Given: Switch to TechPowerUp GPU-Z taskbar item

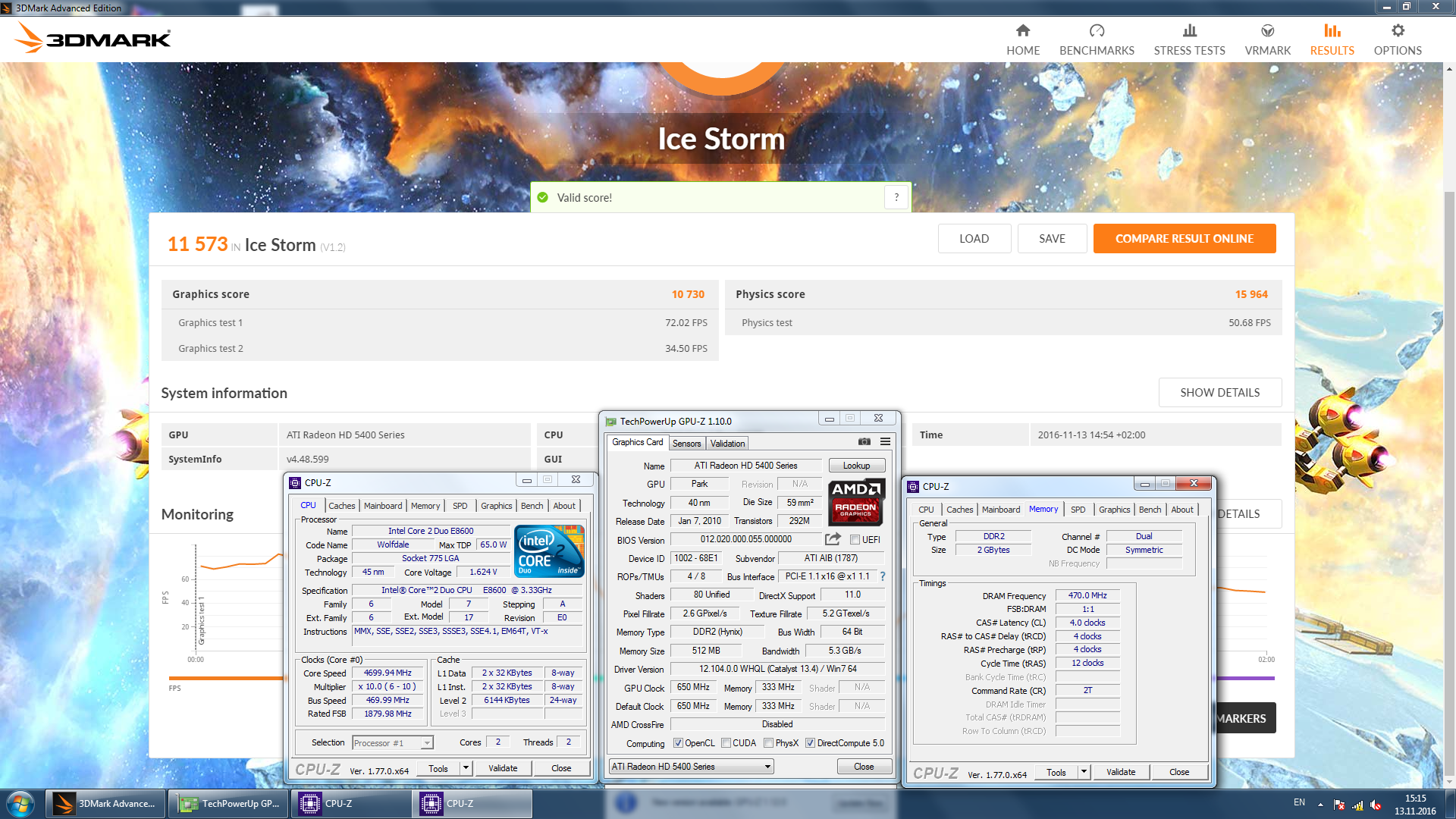Looking at the screenshot, I should click(x=228, y=804).
